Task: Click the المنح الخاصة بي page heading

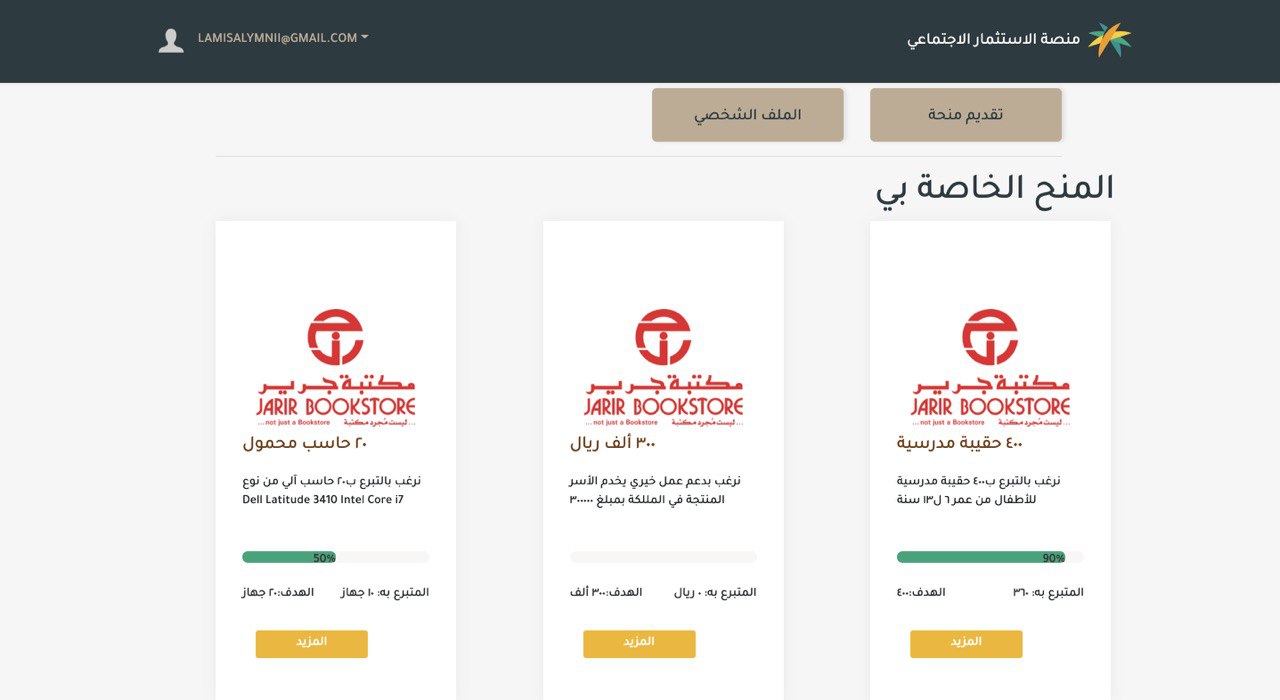Action: [994, 188]
